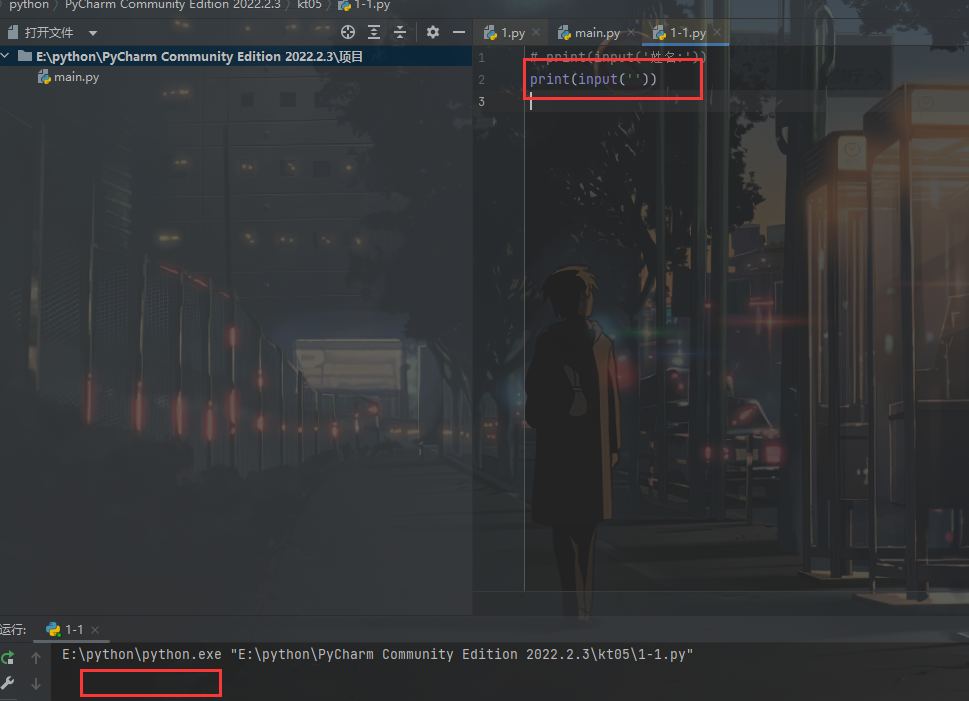Click line number 2 in the gutter

click(x=481, y=80)
